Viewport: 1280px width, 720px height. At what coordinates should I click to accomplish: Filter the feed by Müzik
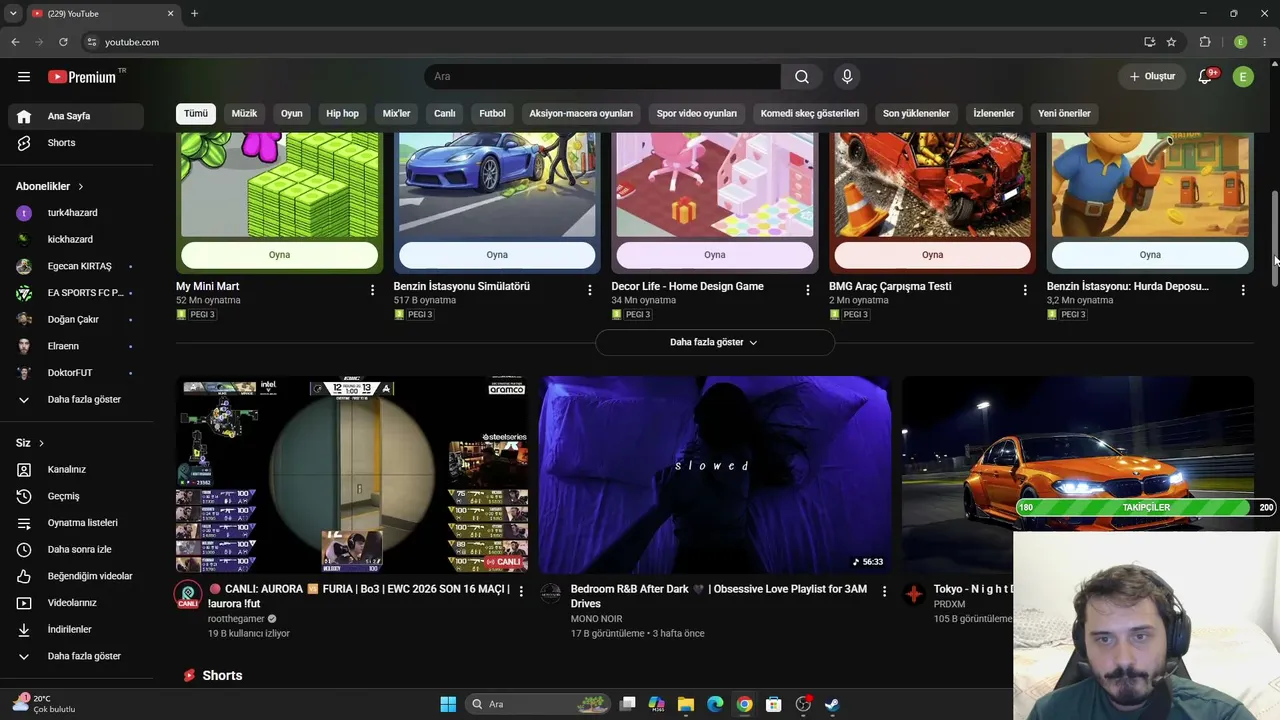pyautogui.click(x=245, y=113)
